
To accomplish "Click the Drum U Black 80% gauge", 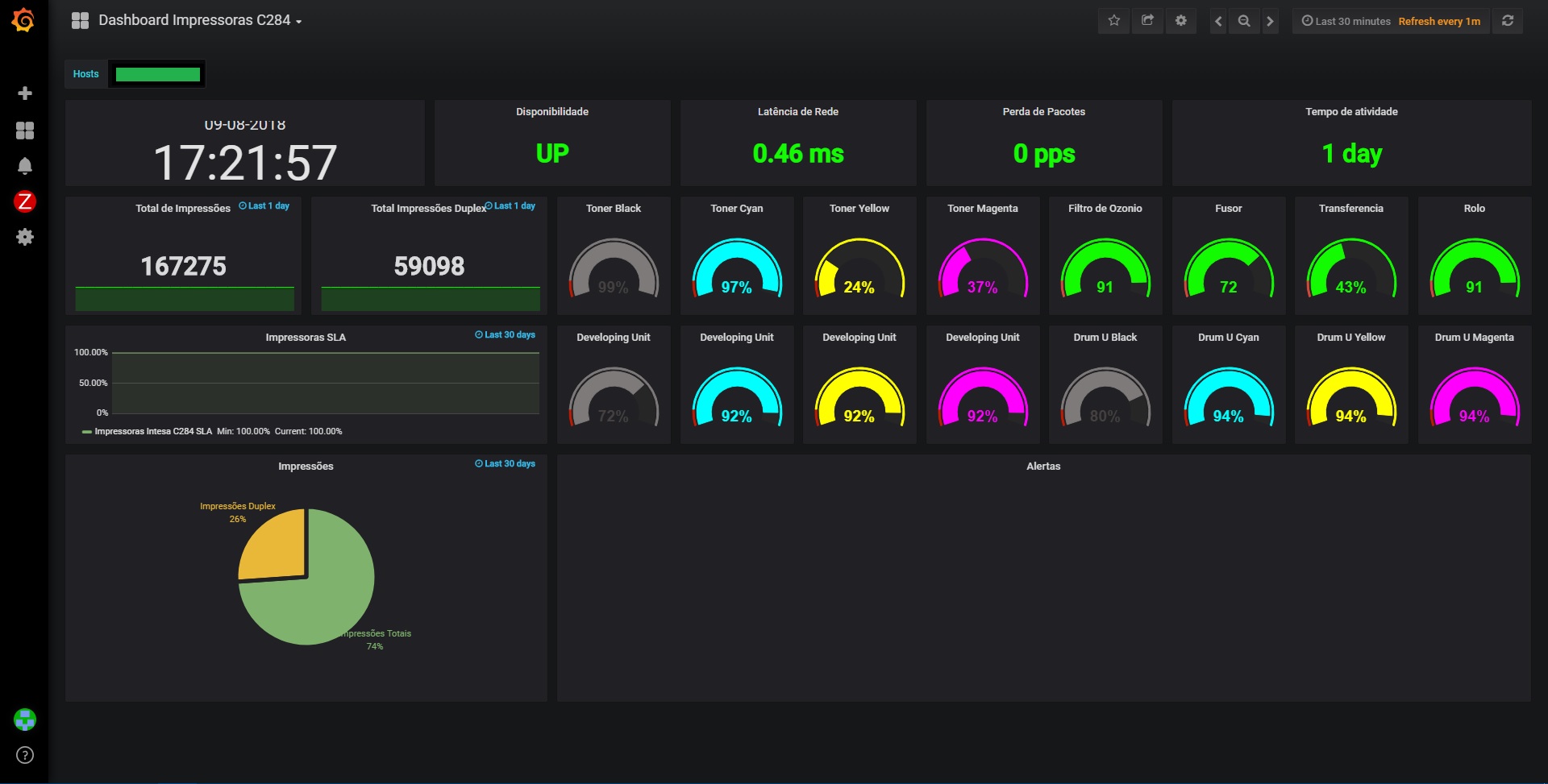I will click(1105, 398).
